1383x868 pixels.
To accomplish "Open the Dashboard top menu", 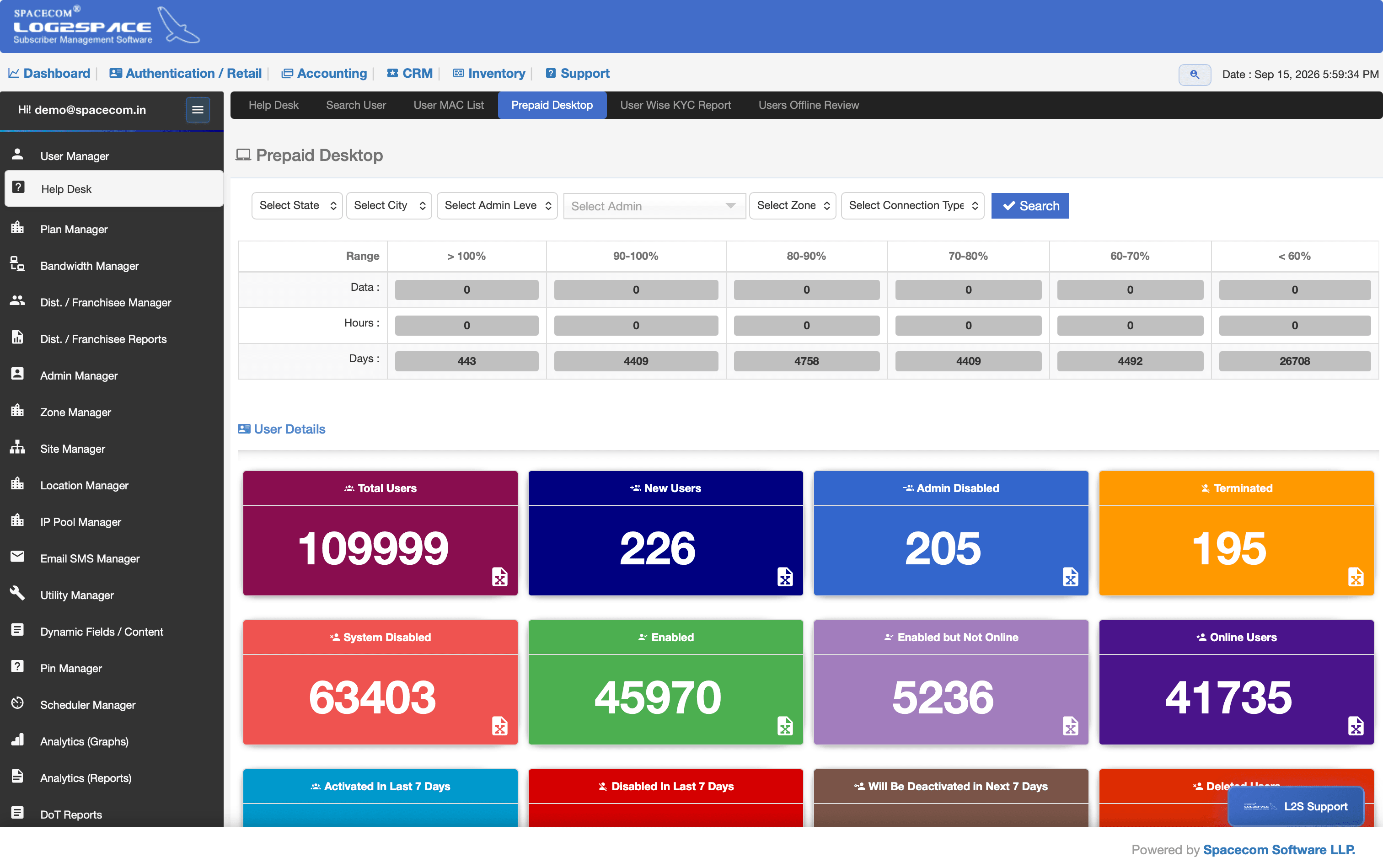I will [49, 74].
